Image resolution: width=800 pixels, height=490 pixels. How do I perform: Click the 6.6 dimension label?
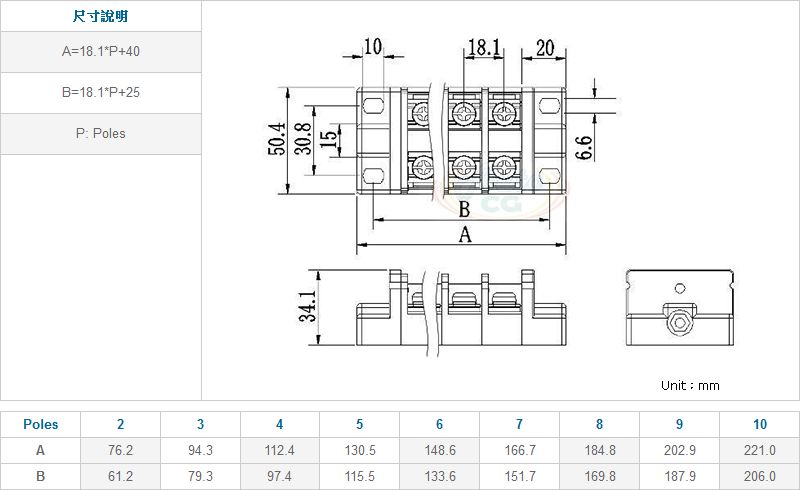[x=585, y=147]
